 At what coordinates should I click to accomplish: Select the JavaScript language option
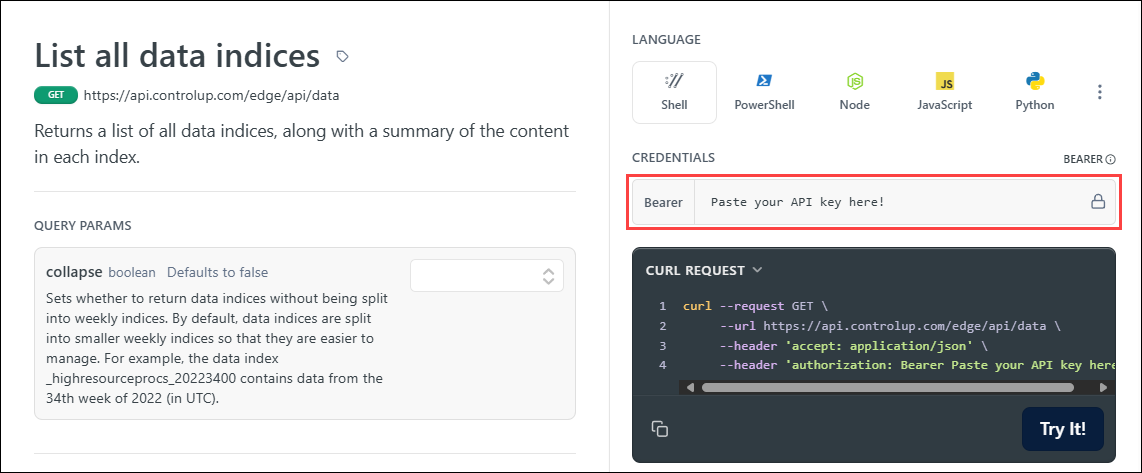tap(945, 92)
